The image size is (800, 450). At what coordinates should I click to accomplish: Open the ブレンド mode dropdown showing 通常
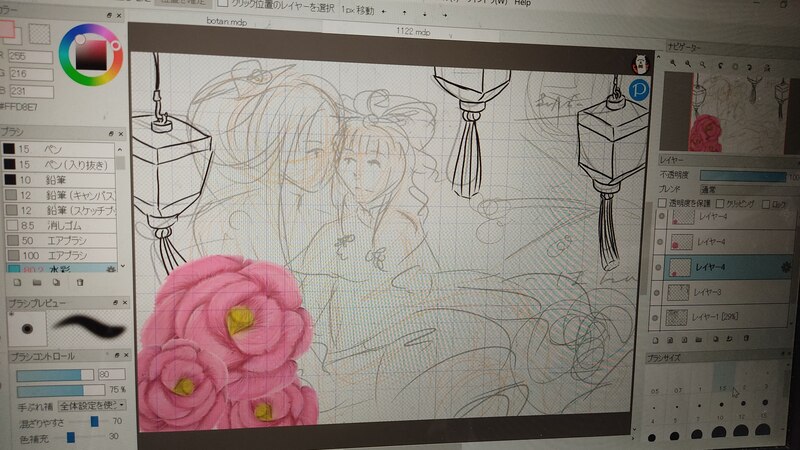[748, 189]
